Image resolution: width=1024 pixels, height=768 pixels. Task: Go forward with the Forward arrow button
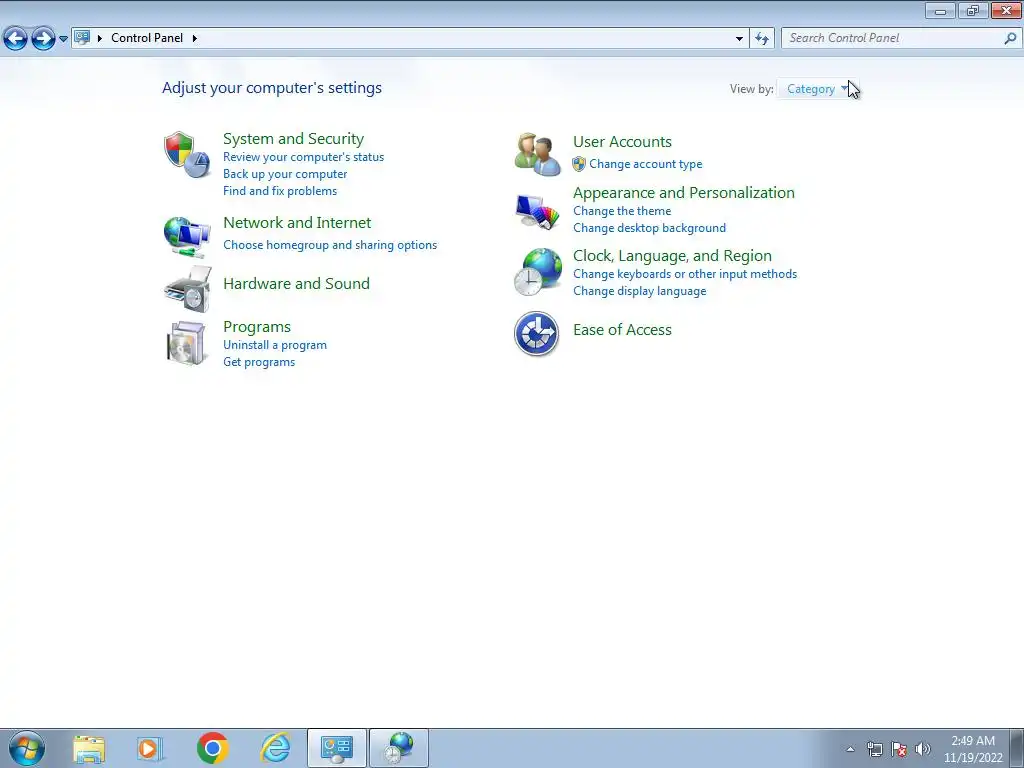tap(43, 39)
